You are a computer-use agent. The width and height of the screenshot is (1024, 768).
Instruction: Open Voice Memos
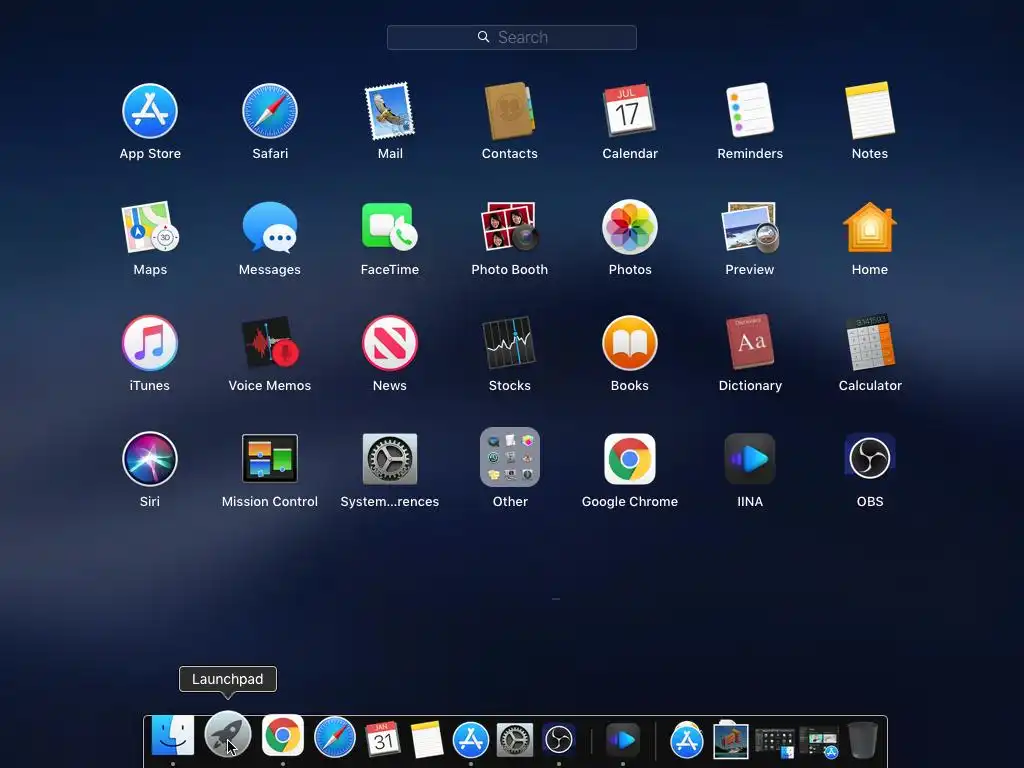pos(270,342)
